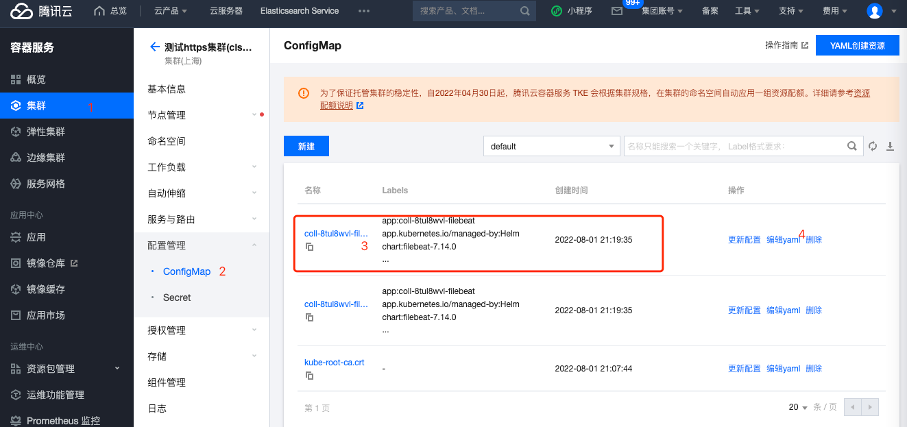Image resolution: width=908 pixels, height=428 pixels.
Task: Click the 运维功能管理 sidebar icon
Action: pyautogui.click(x=16, y=395)
